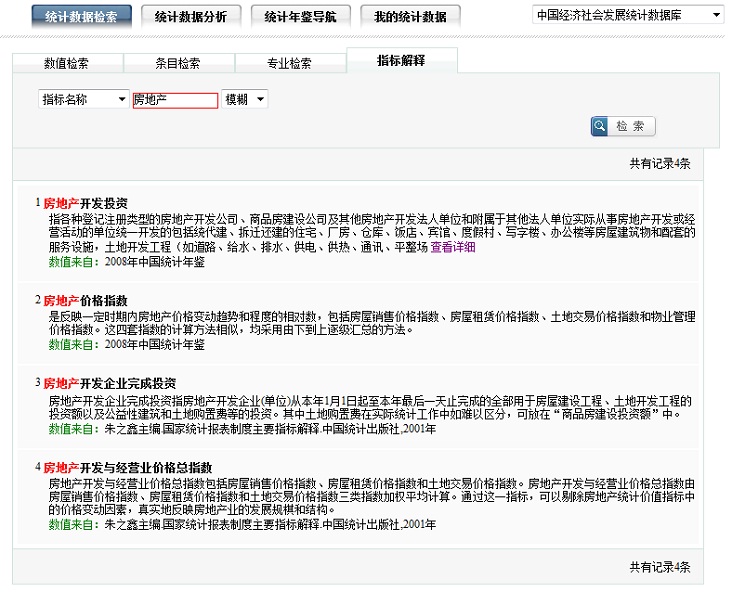Switch to 数值检索 sub-tab
The image size is (732, 592).
(x=66, y=63)
